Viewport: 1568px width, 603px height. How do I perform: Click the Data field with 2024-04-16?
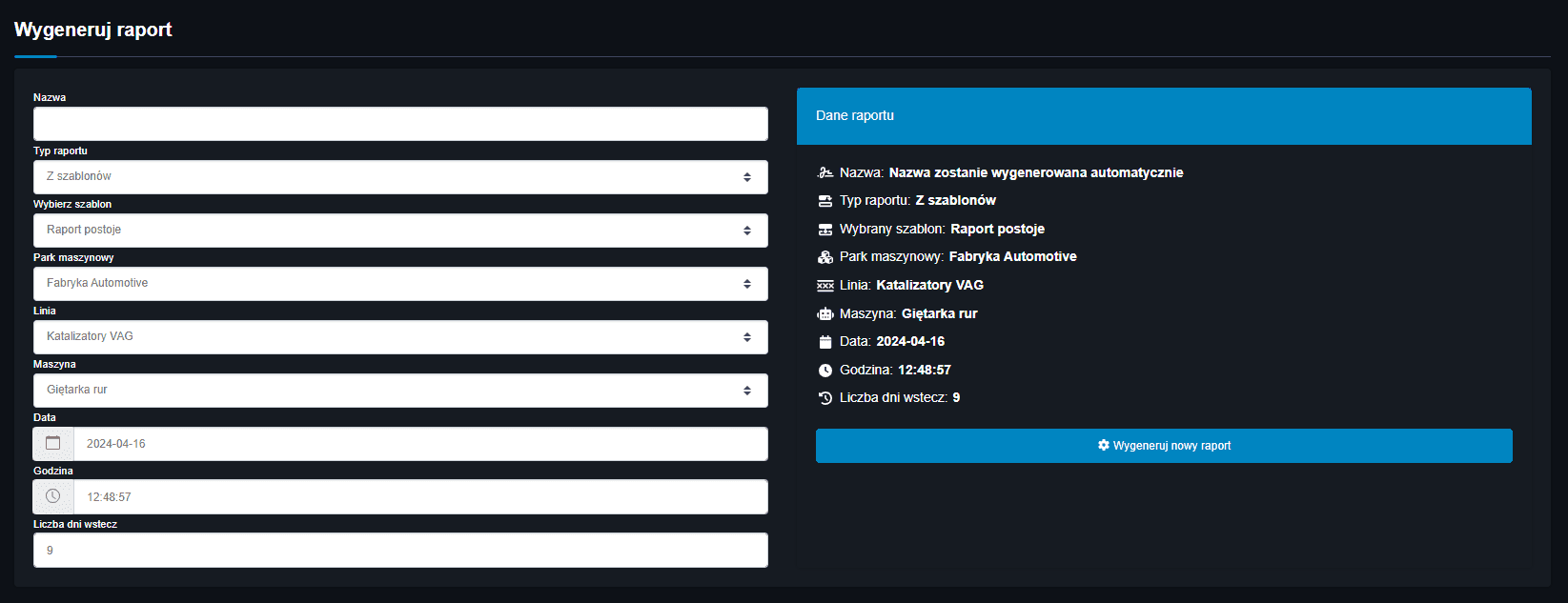[419, 444]
